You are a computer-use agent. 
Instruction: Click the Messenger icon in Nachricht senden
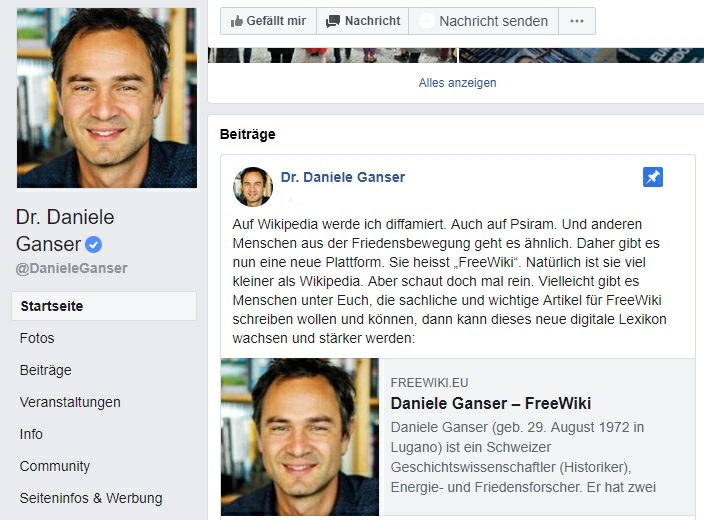(427, 21)
